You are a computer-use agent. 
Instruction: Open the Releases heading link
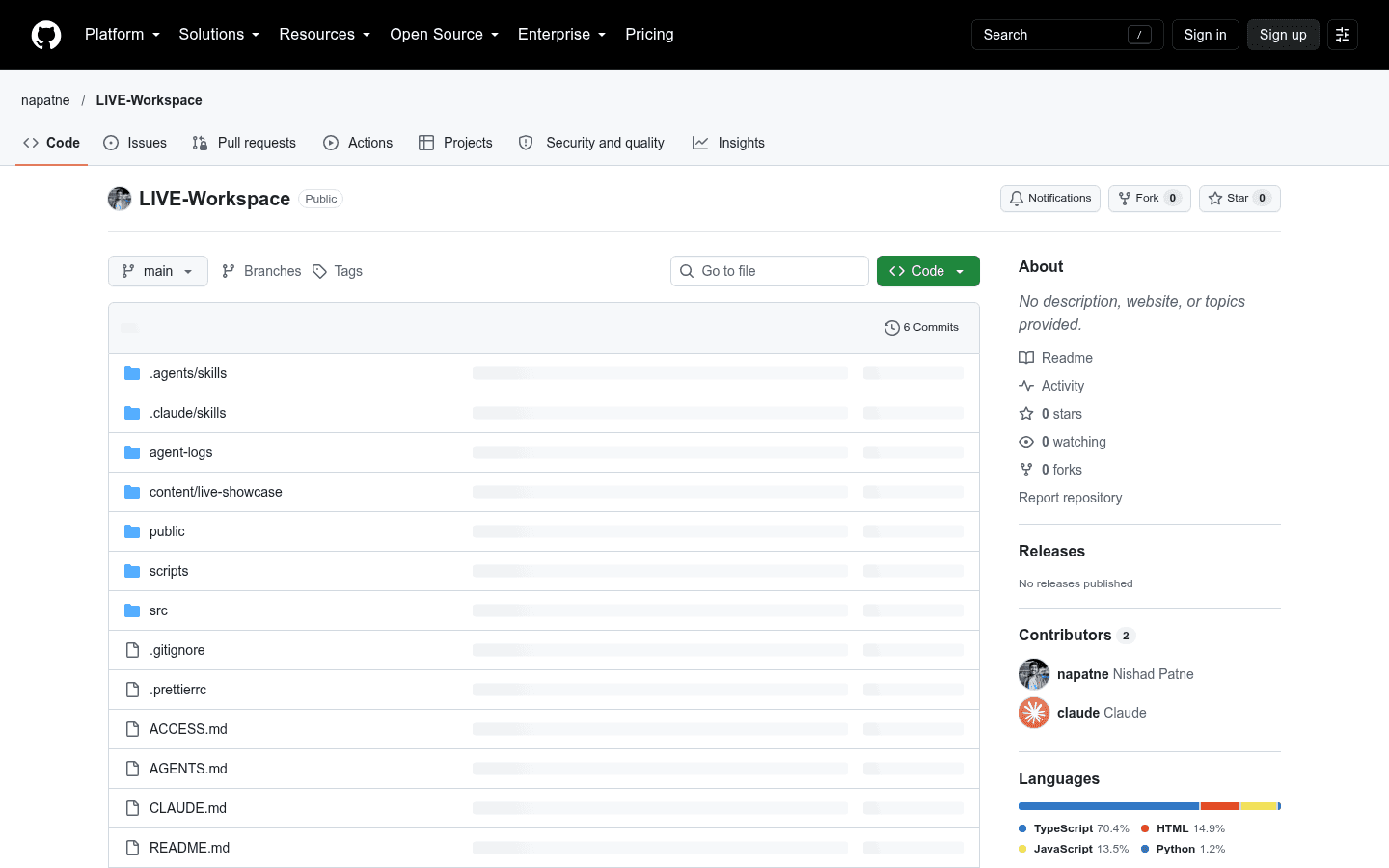(1051, 552)
